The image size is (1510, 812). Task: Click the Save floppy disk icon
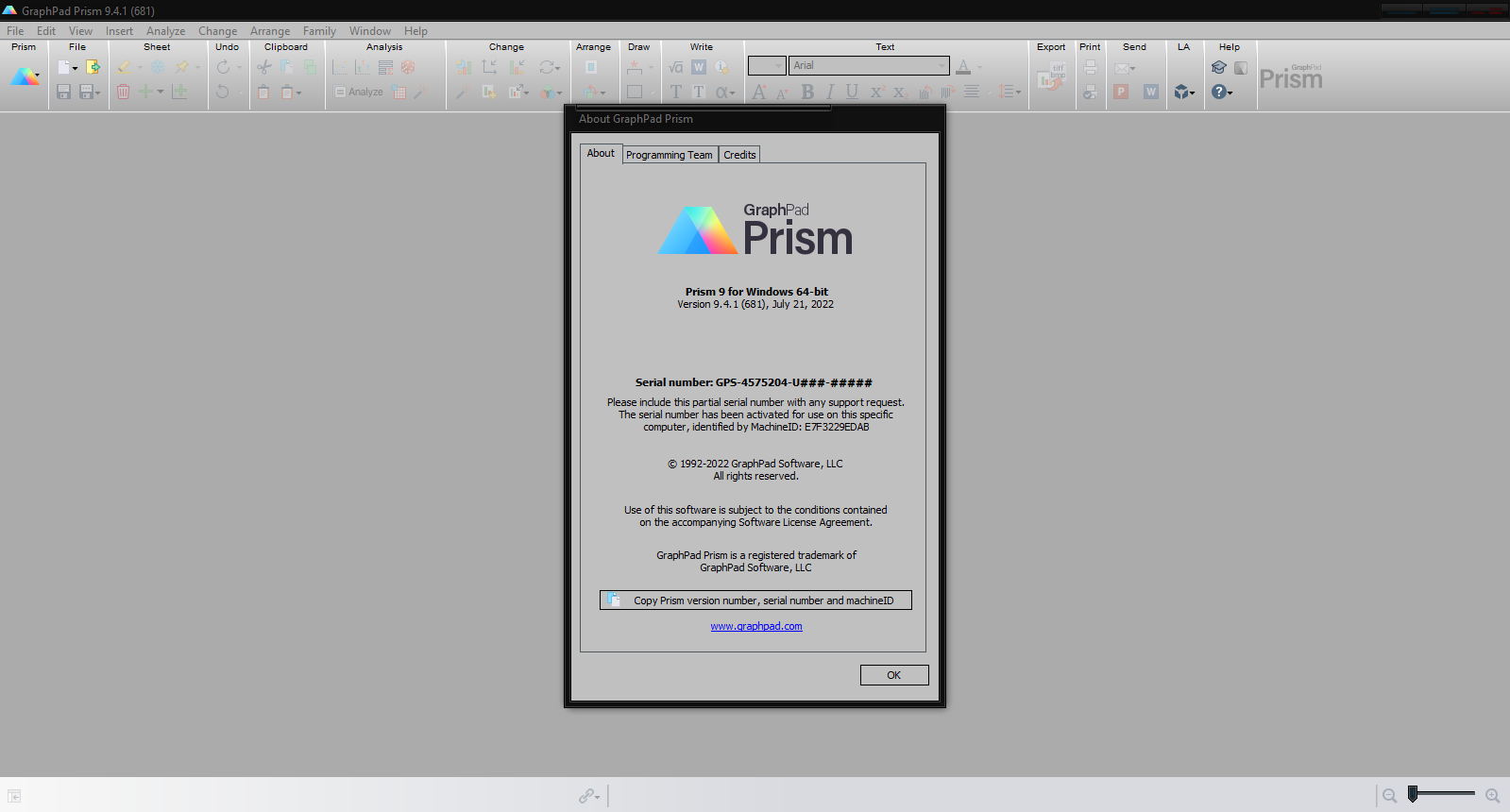[x=63, y=92]
